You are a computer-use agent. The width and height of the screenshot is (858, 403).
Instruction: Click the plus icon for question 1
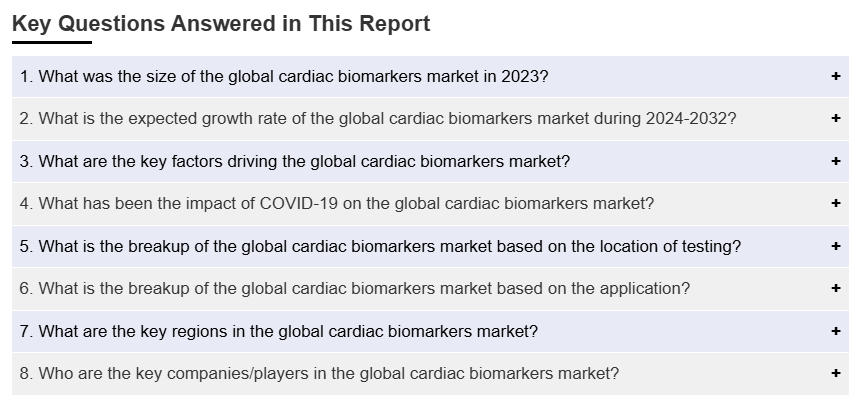tap(835, 76)
